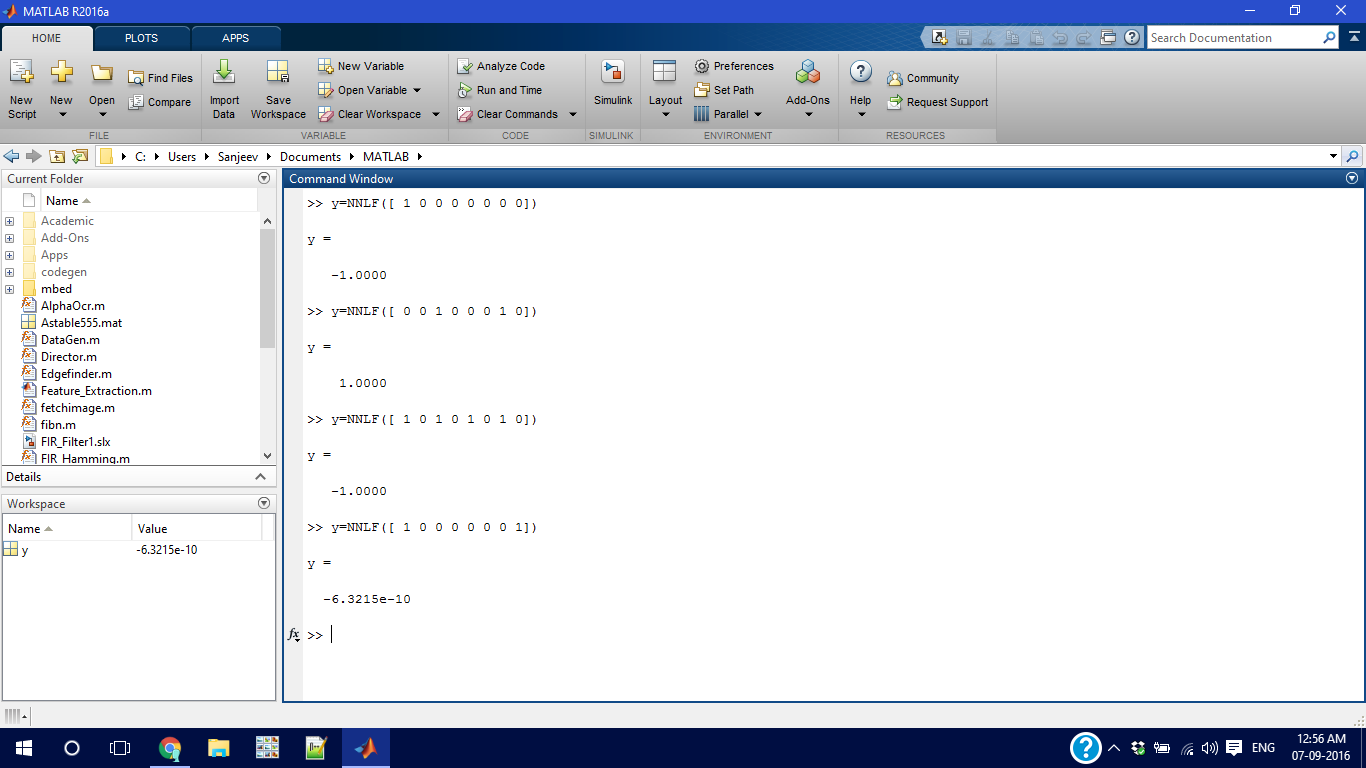Switch to the APPS tab
1366x768 pixels.
pos(236,38)
